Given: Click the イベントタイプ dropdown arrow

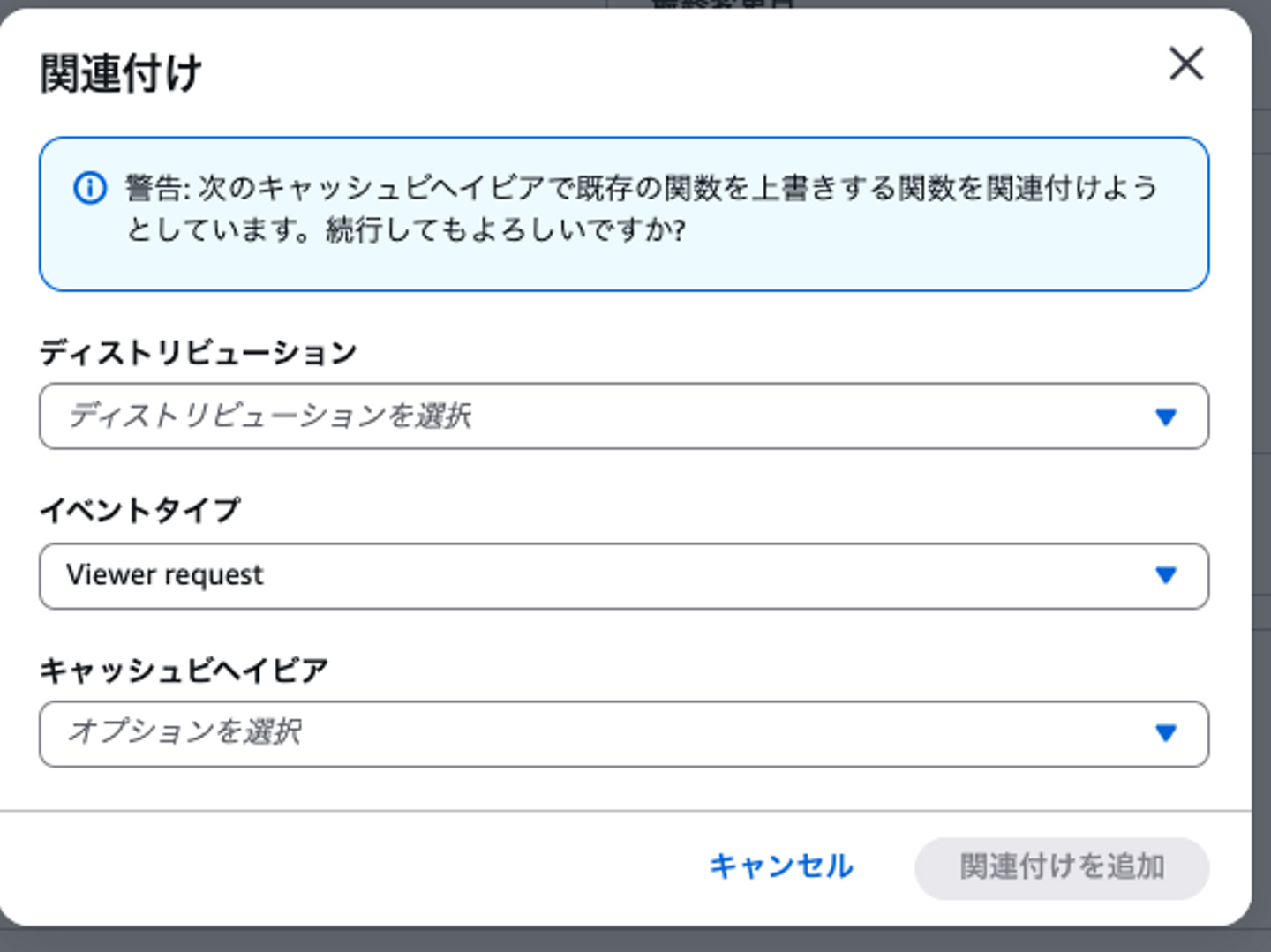Looking at the screenshot, I should click(x=1166, y=575).
